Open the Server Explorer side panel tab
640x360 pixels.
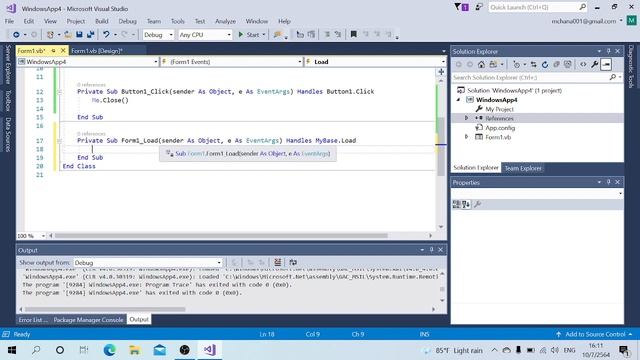click(x=8, y=64)
